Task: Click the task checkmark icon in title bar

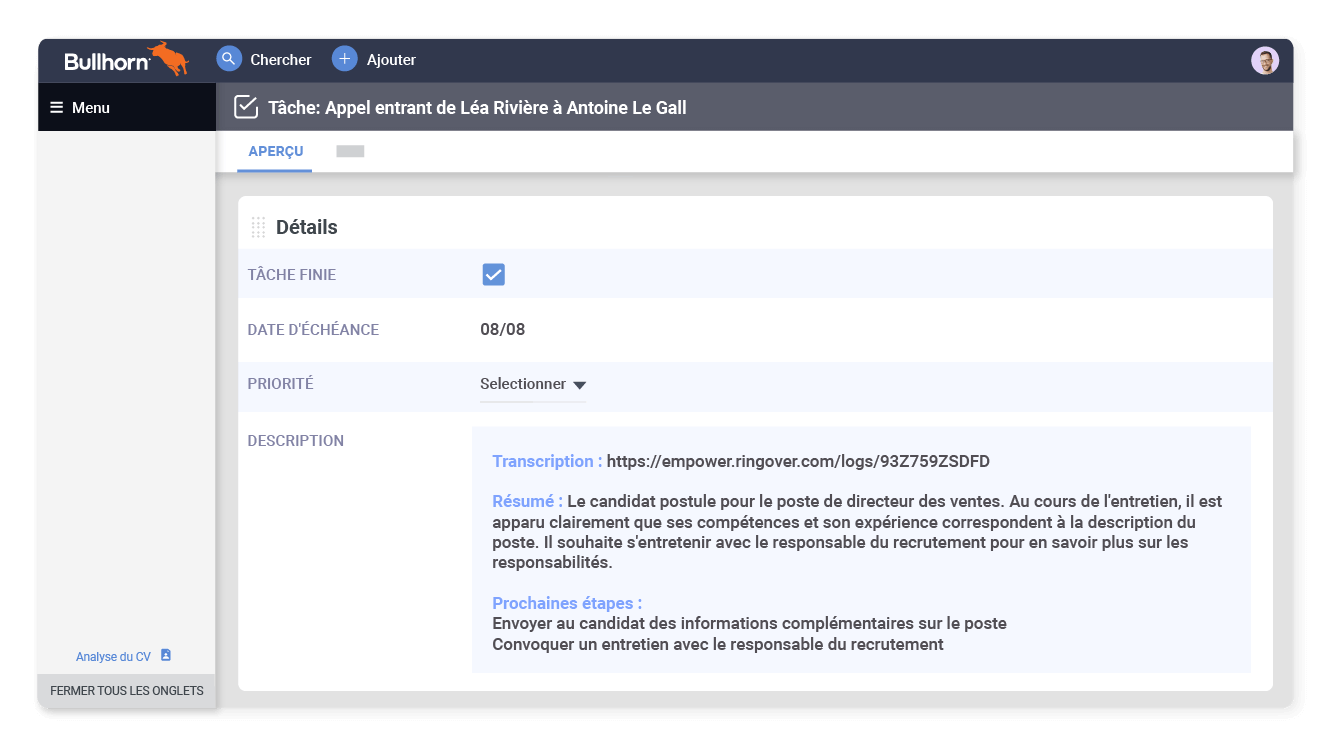Action: [246, 107]
